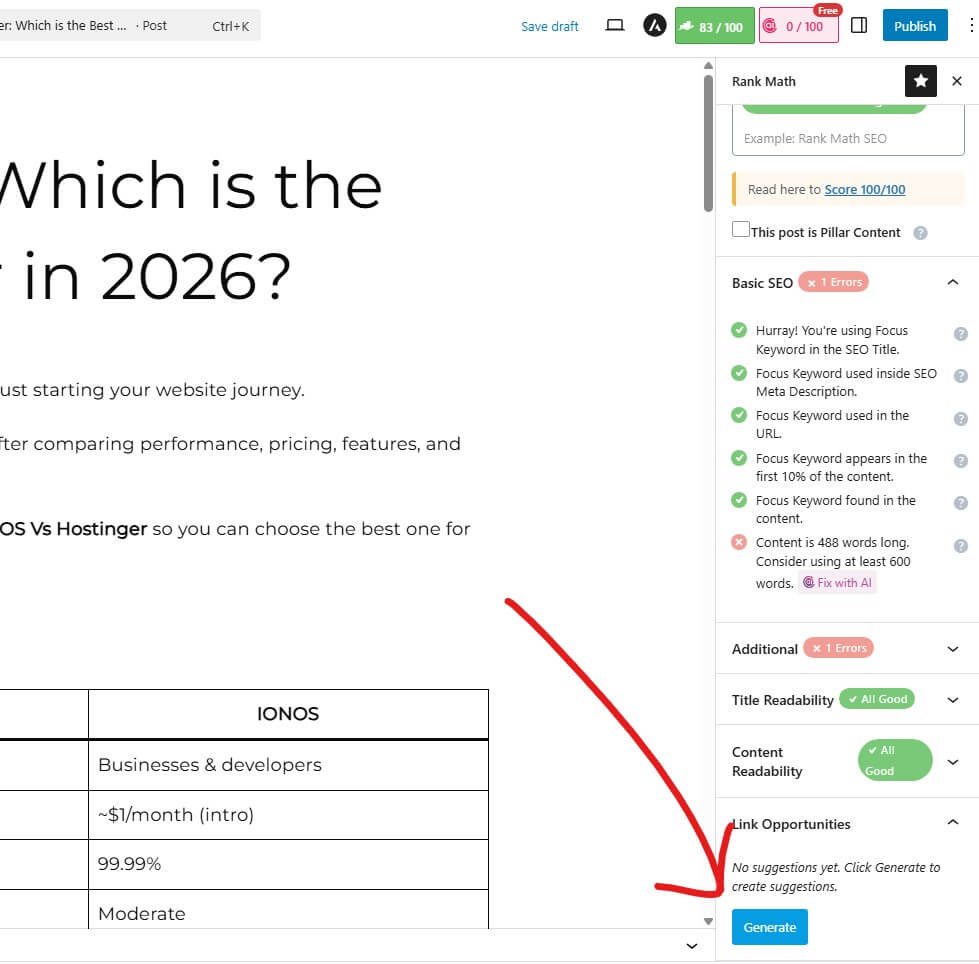Click the scrollbar up arrow
The width and height of the screenshot is (979, 964).
tap(708, 66)
